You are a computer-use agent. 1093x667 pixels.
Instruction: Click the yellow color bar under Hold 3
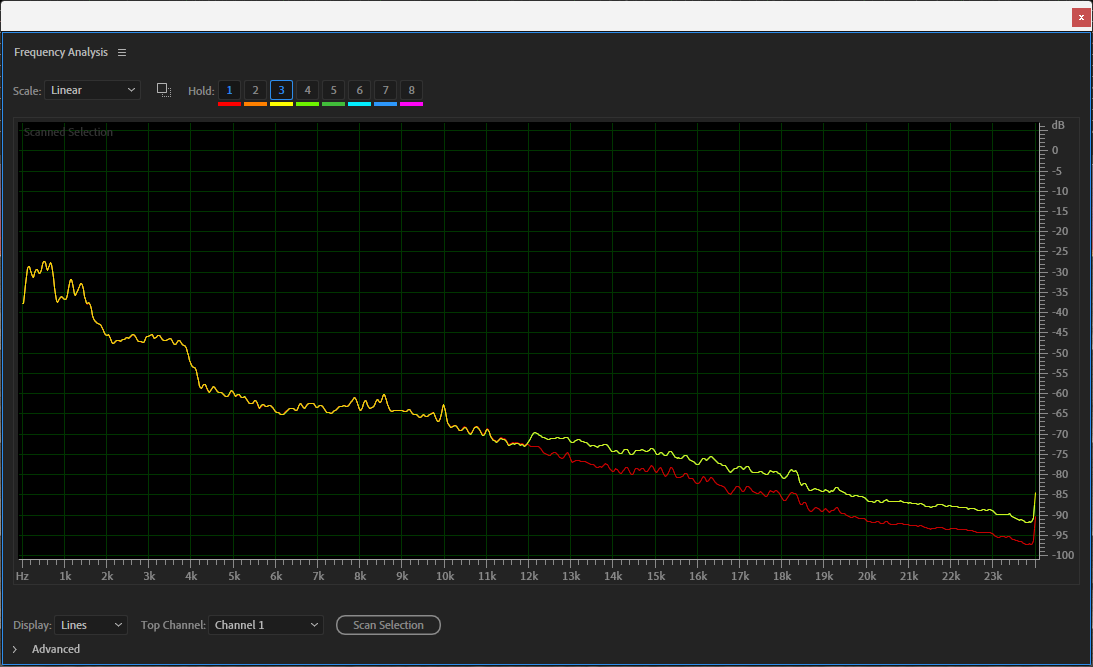click(x=281, y=103)
